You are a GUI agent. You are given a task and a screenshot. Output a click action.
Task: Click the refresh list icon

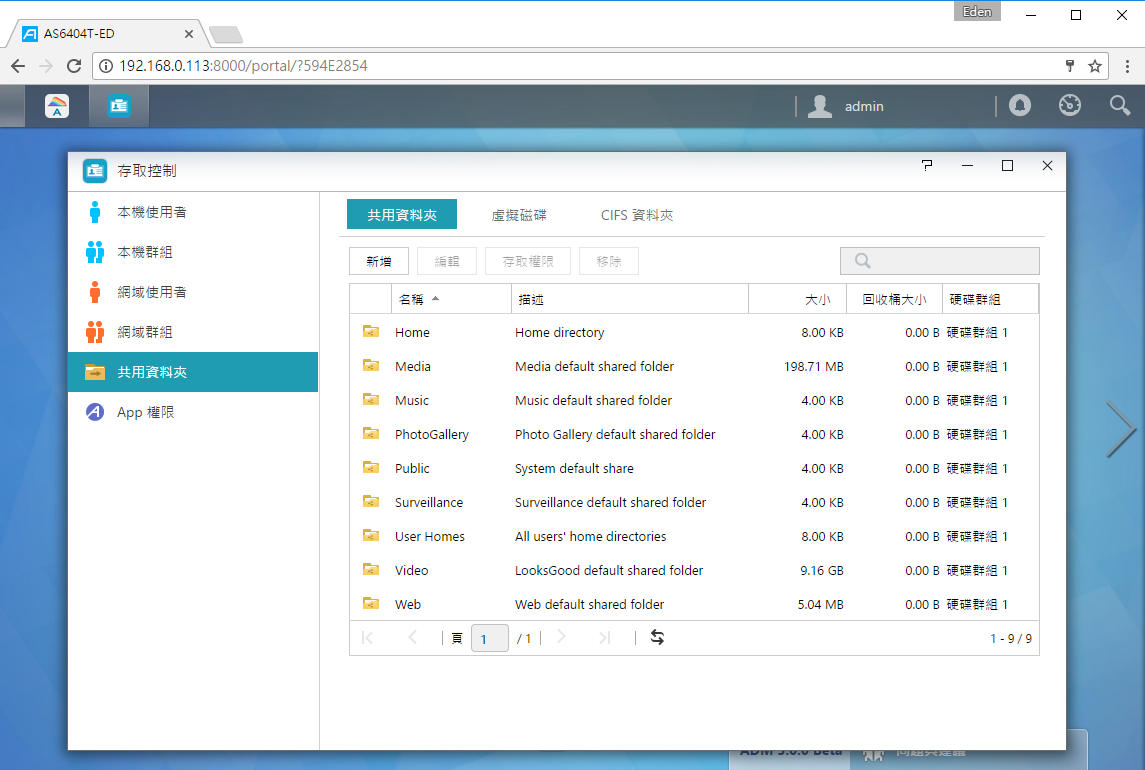click(x=657, y=638)
